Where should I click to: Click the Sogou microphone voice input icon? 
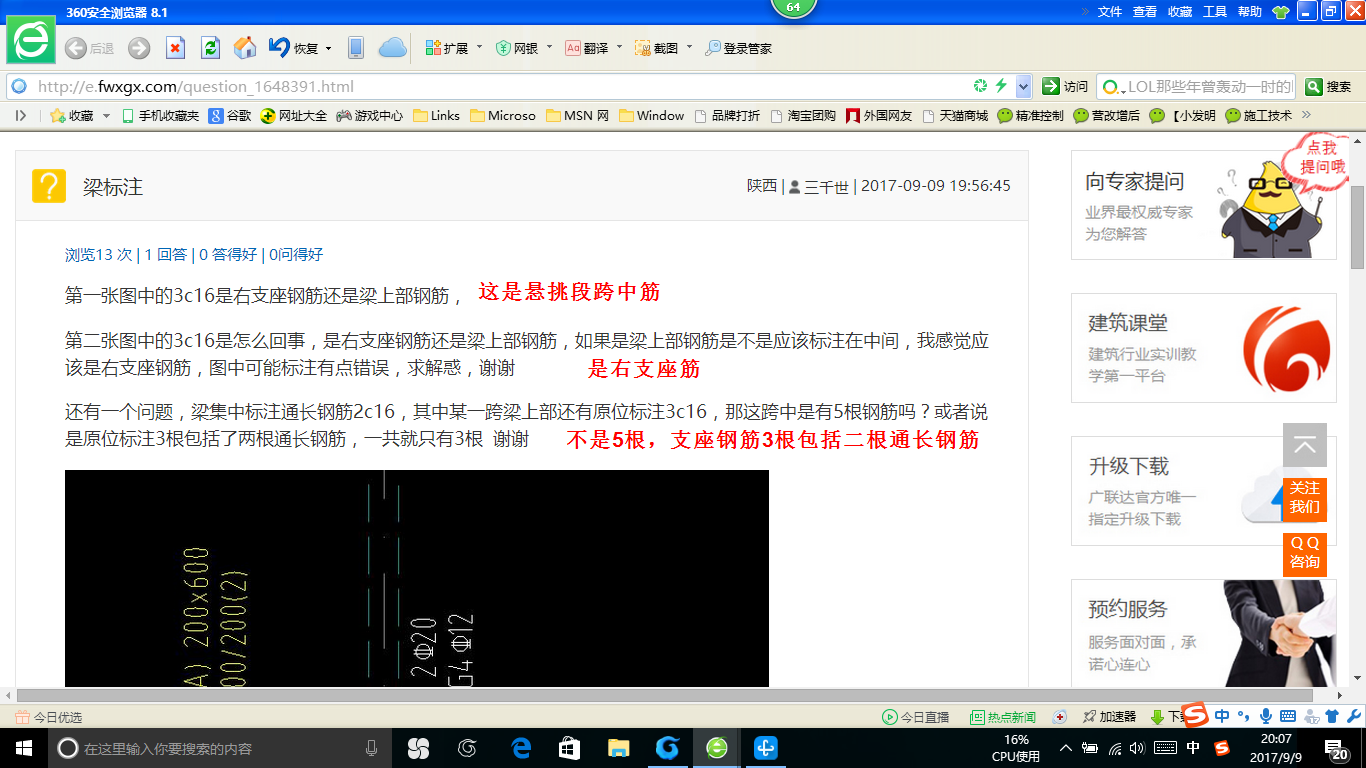pyautogui.click(x=1266, y=716)
